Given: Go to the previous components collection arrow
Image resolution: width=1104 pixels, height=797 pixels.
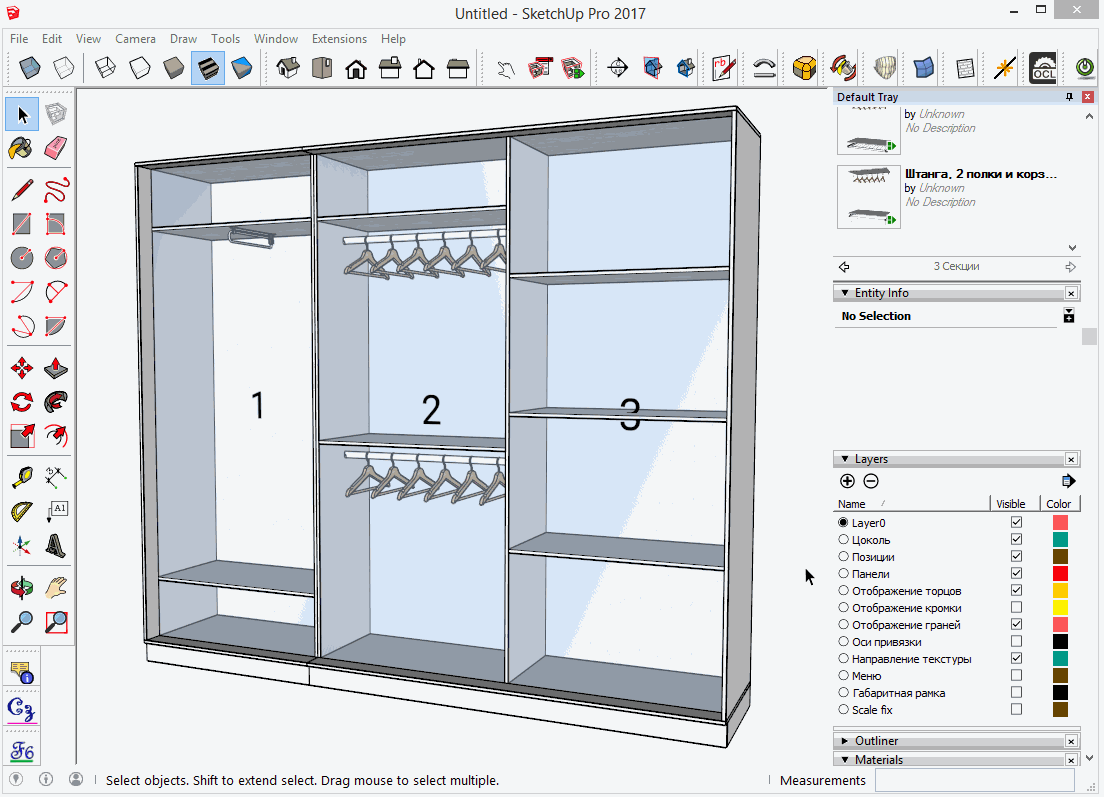Looking at the screenshot, I should (845, 267).
